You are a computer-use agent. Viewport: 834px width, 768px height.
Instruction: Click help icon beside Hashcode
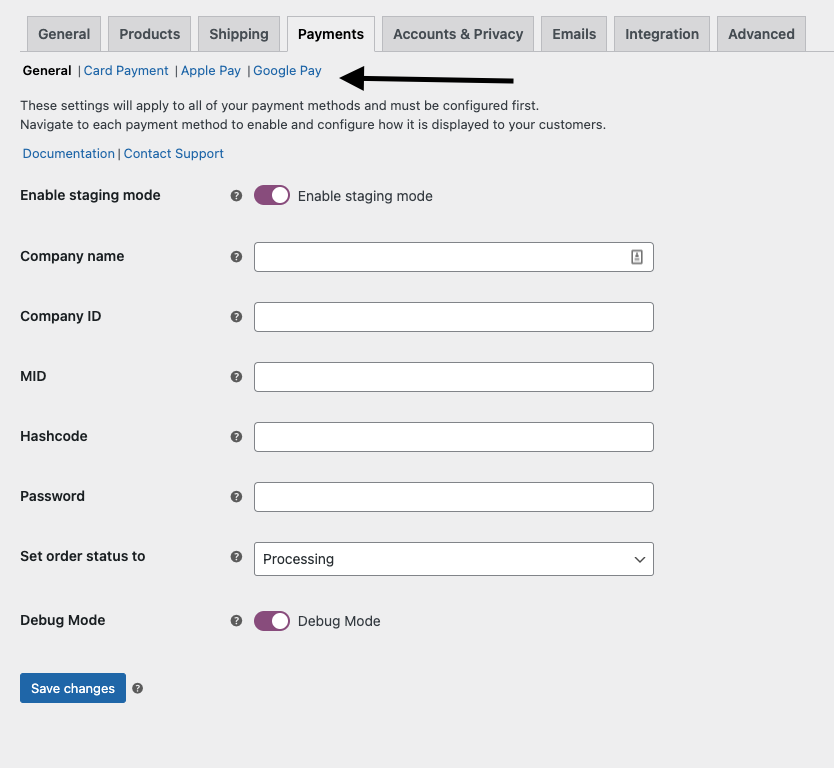point(236,437)
